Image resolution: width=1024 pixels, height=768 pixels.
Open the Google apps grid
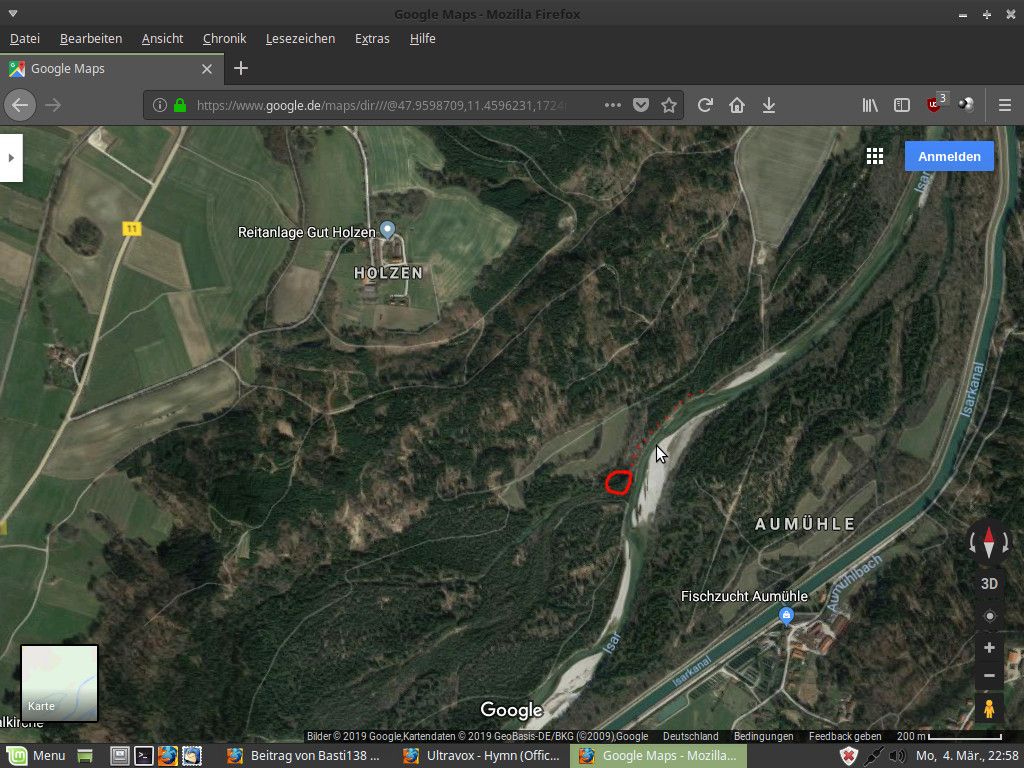pos(875,156)
